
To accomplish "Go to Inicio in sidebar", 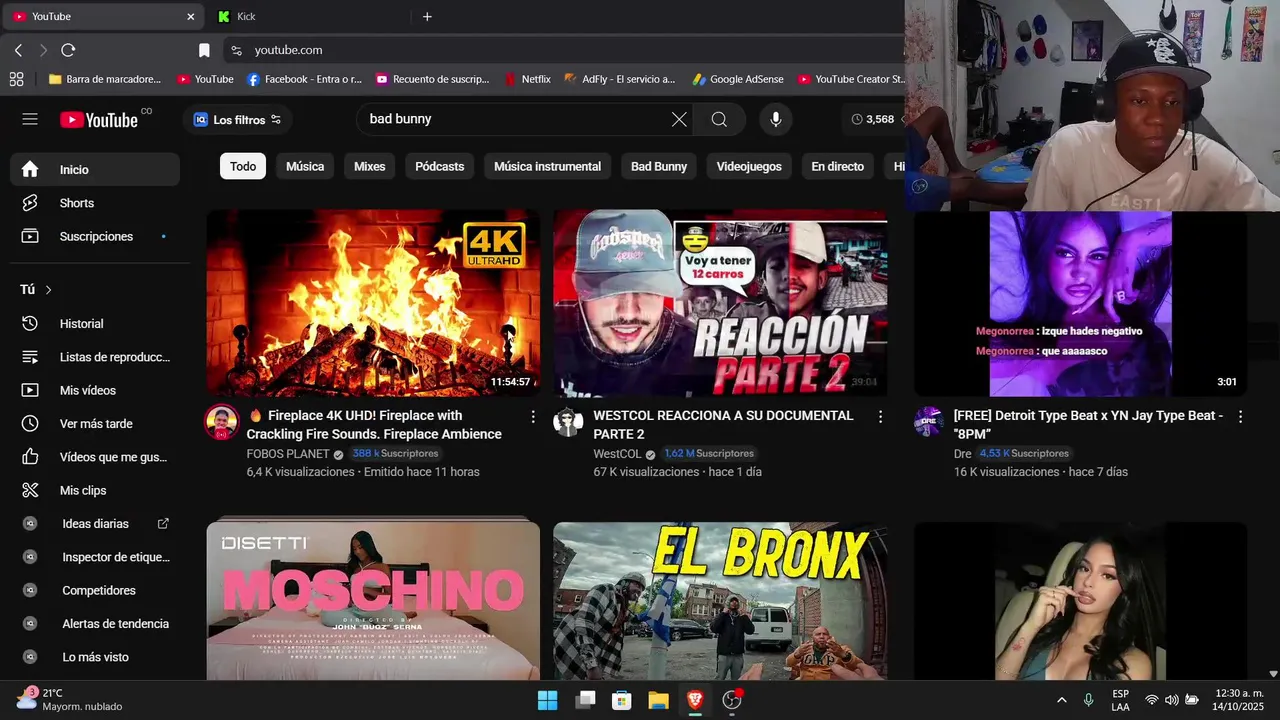I will [x=95, y=170].
